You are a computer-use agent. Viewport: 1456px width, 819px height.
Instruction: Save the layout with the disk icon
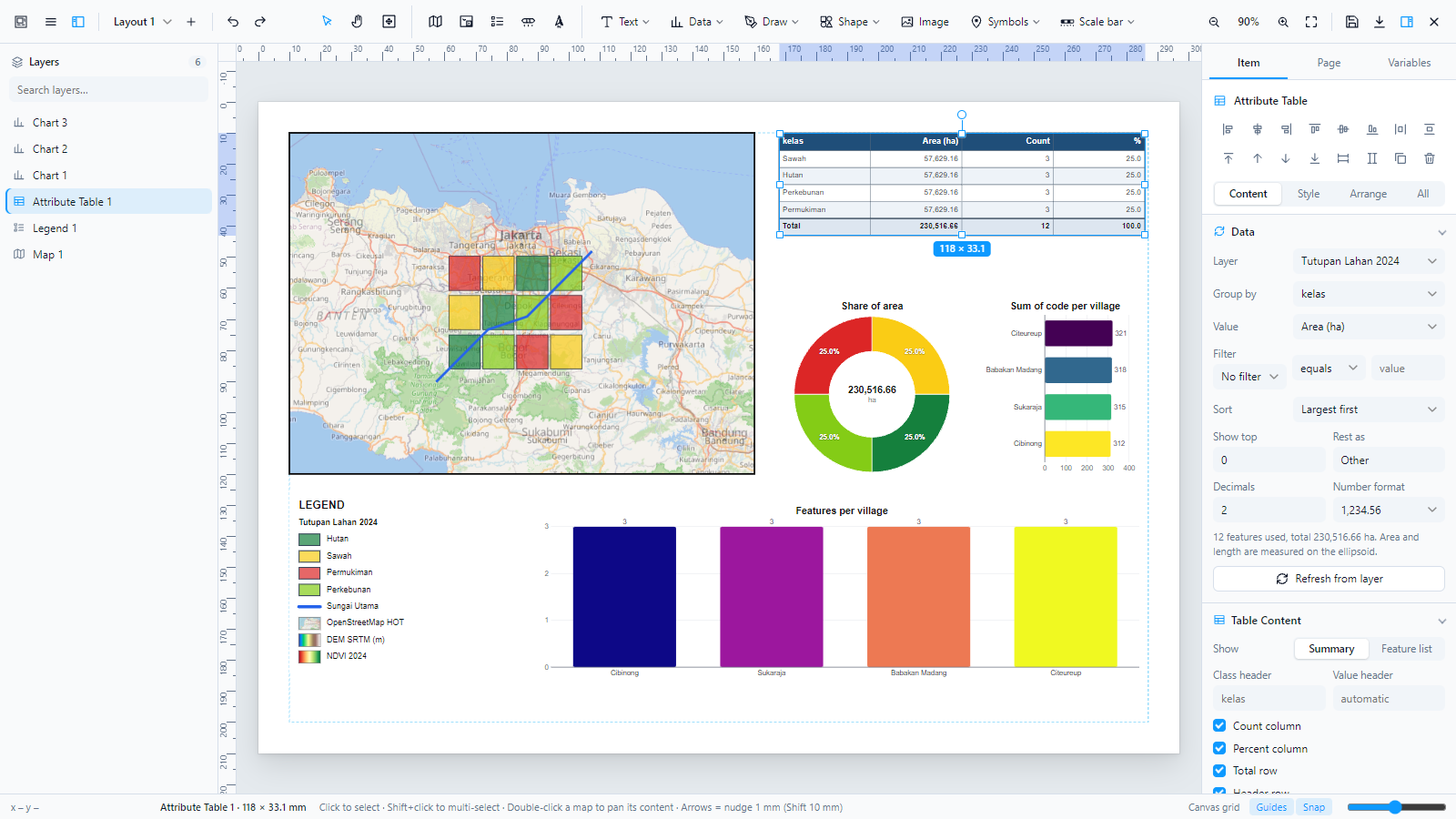(x=1352, y=22)
